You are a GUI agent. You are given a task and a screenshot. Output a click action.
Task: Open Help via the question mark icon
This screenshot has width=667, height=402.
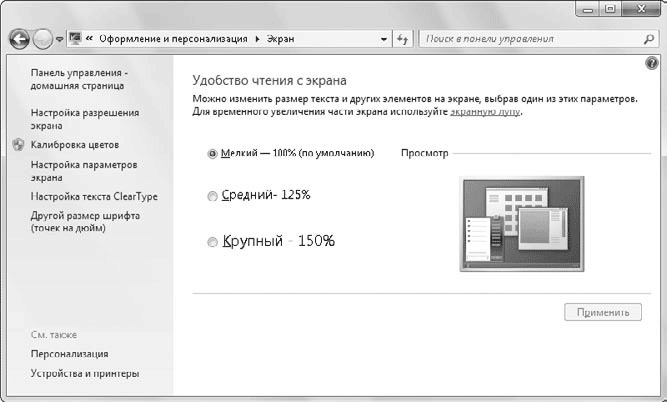coord(652,63)
